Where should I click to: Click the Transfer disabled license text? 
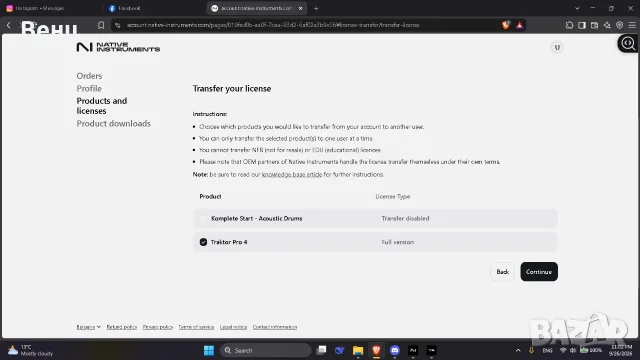click(x=405, y=218)
